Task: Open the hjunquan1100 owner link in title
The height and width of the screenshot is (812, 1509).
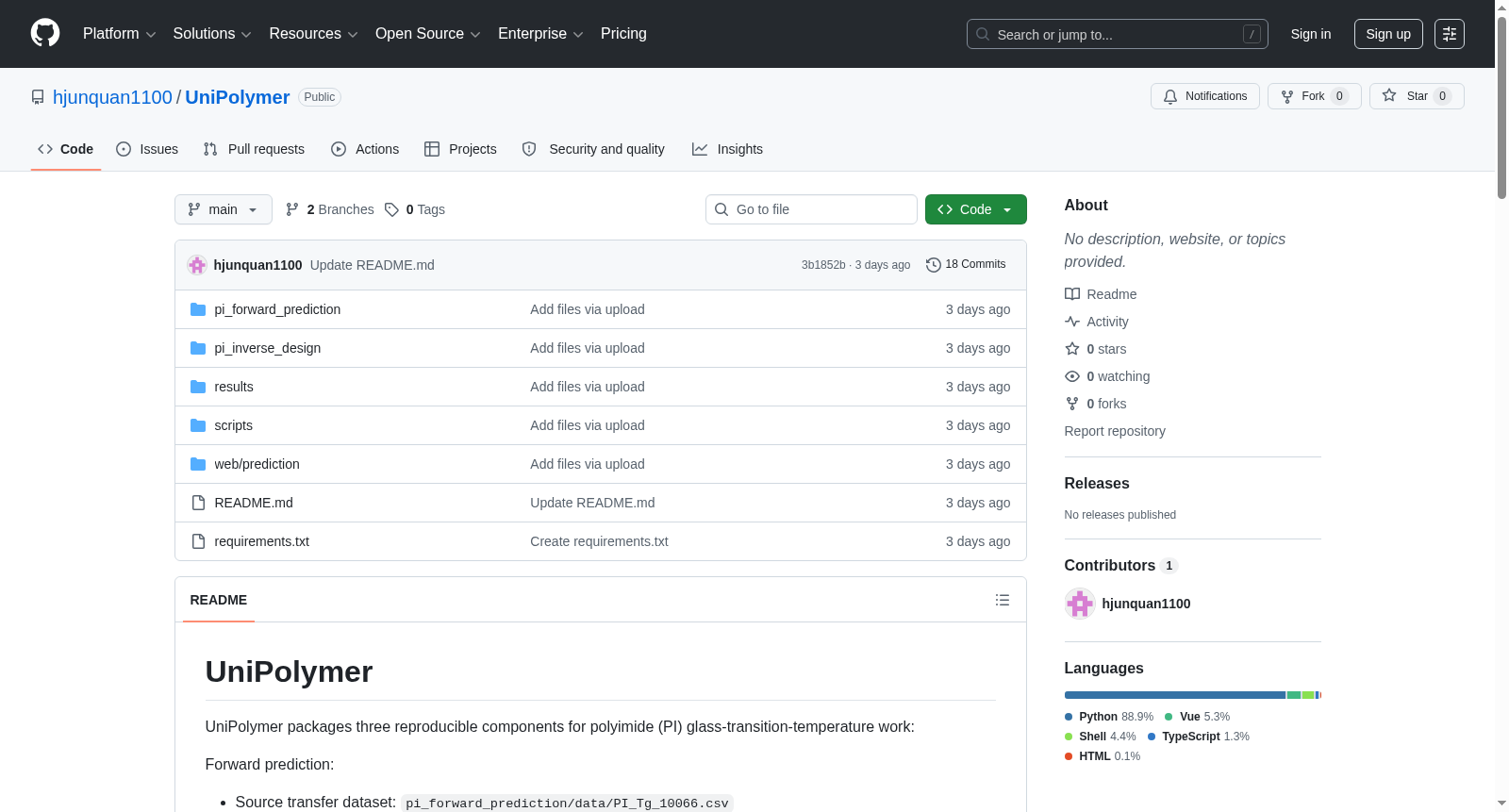Action: (112, 97)
